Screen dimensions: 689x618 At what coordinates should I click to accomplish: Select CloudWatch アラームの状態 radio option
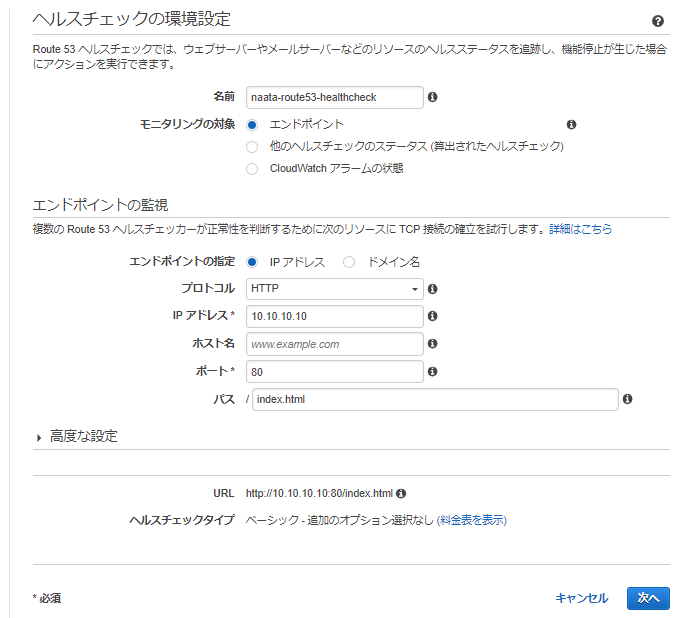(x=252, y=169)
